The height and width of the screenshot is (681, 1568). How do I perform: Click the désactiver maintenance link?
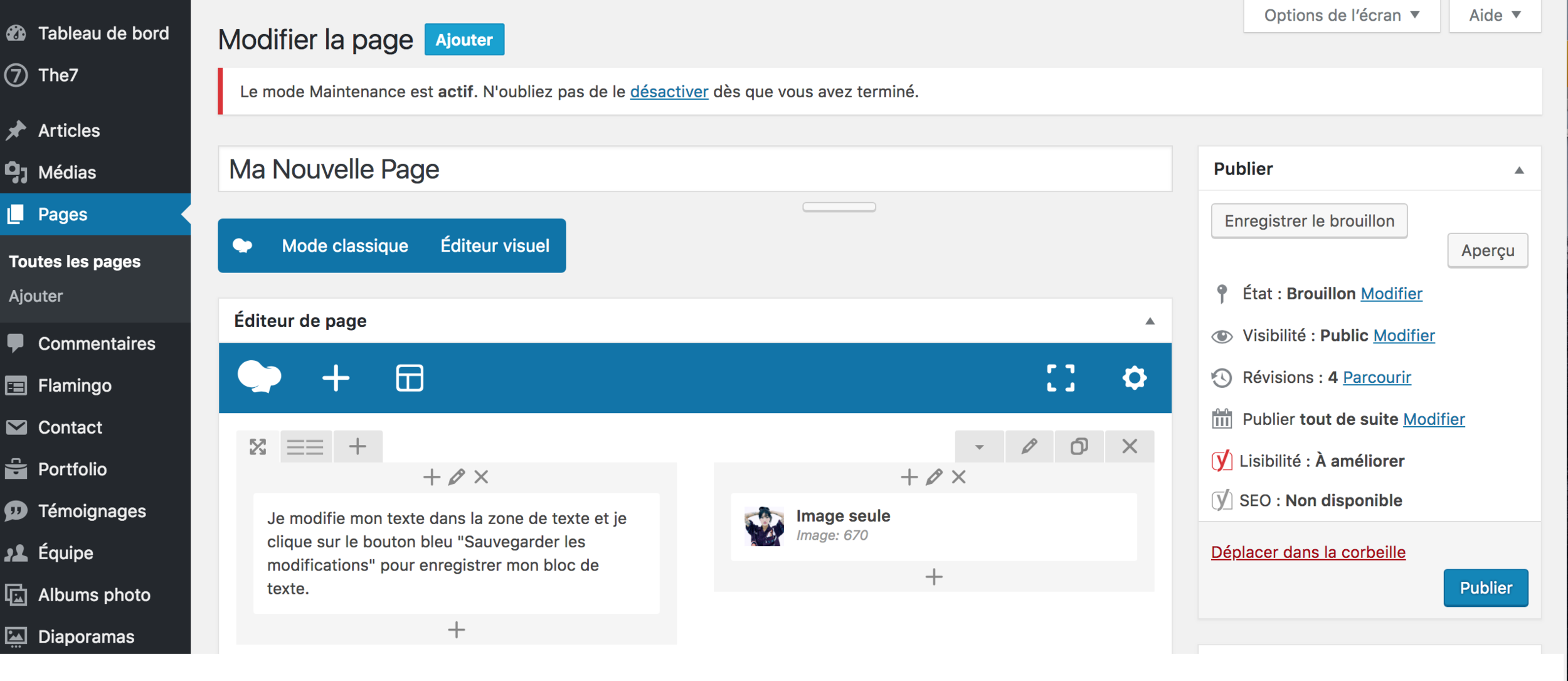(x=669, y=92)
